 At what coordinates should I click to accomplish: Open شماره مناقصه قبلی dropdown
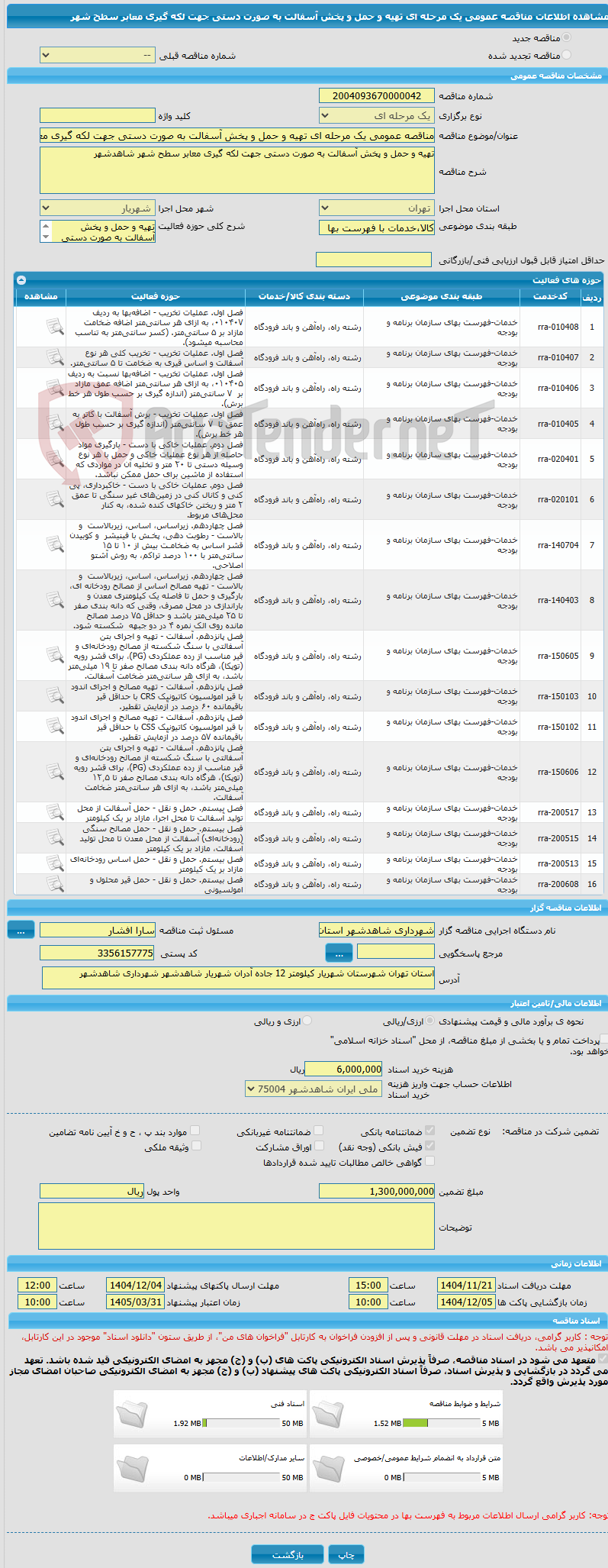click(x=98, y=56)
